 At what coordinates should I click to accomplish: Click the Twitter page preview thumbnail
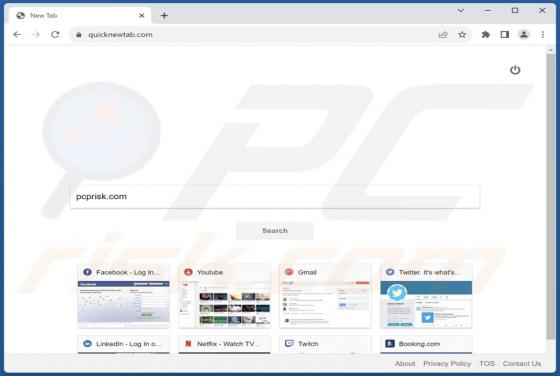pyautogui.click(x=426, y=304)
